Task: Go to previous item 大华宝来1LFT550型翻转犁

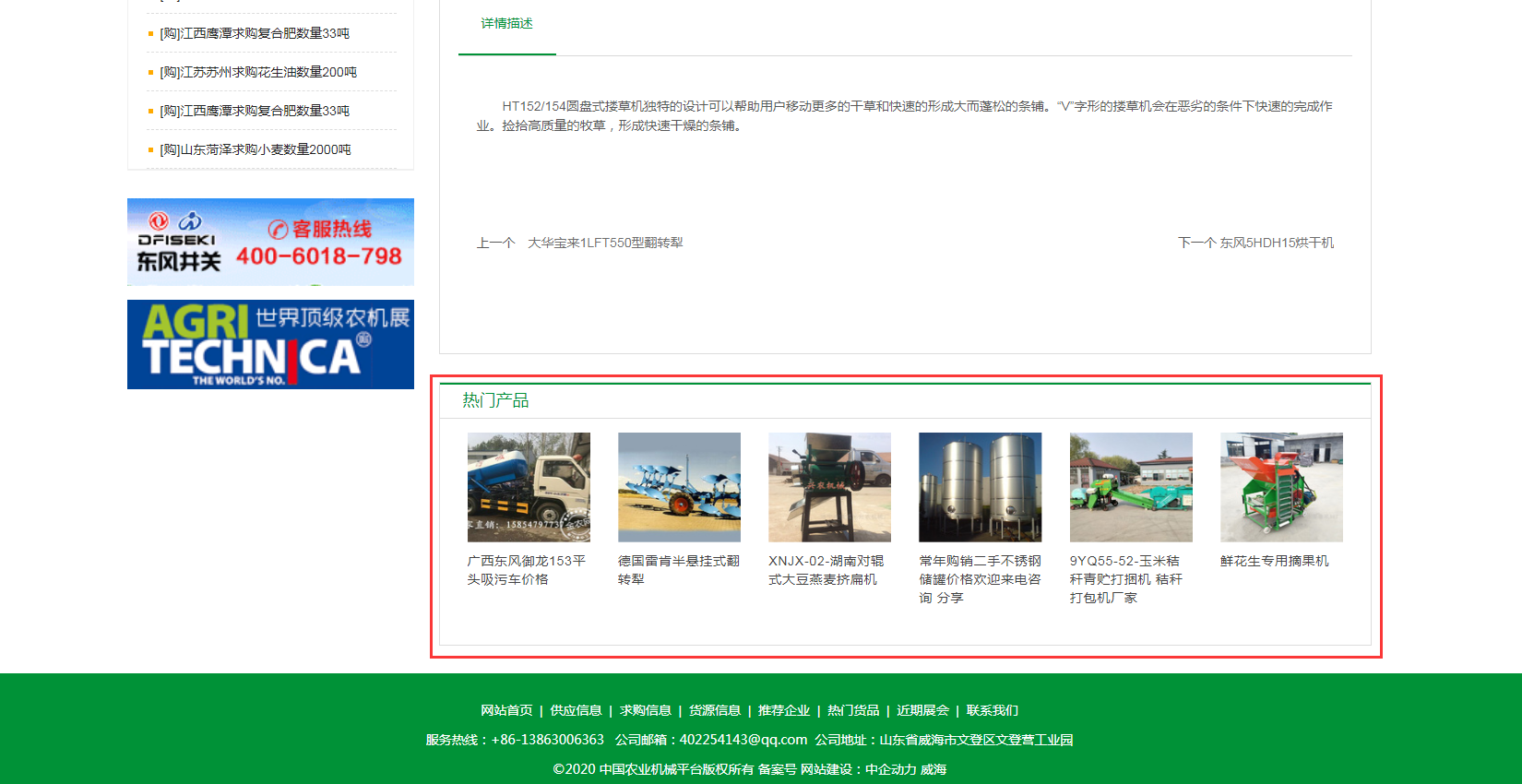Action: 605,243
